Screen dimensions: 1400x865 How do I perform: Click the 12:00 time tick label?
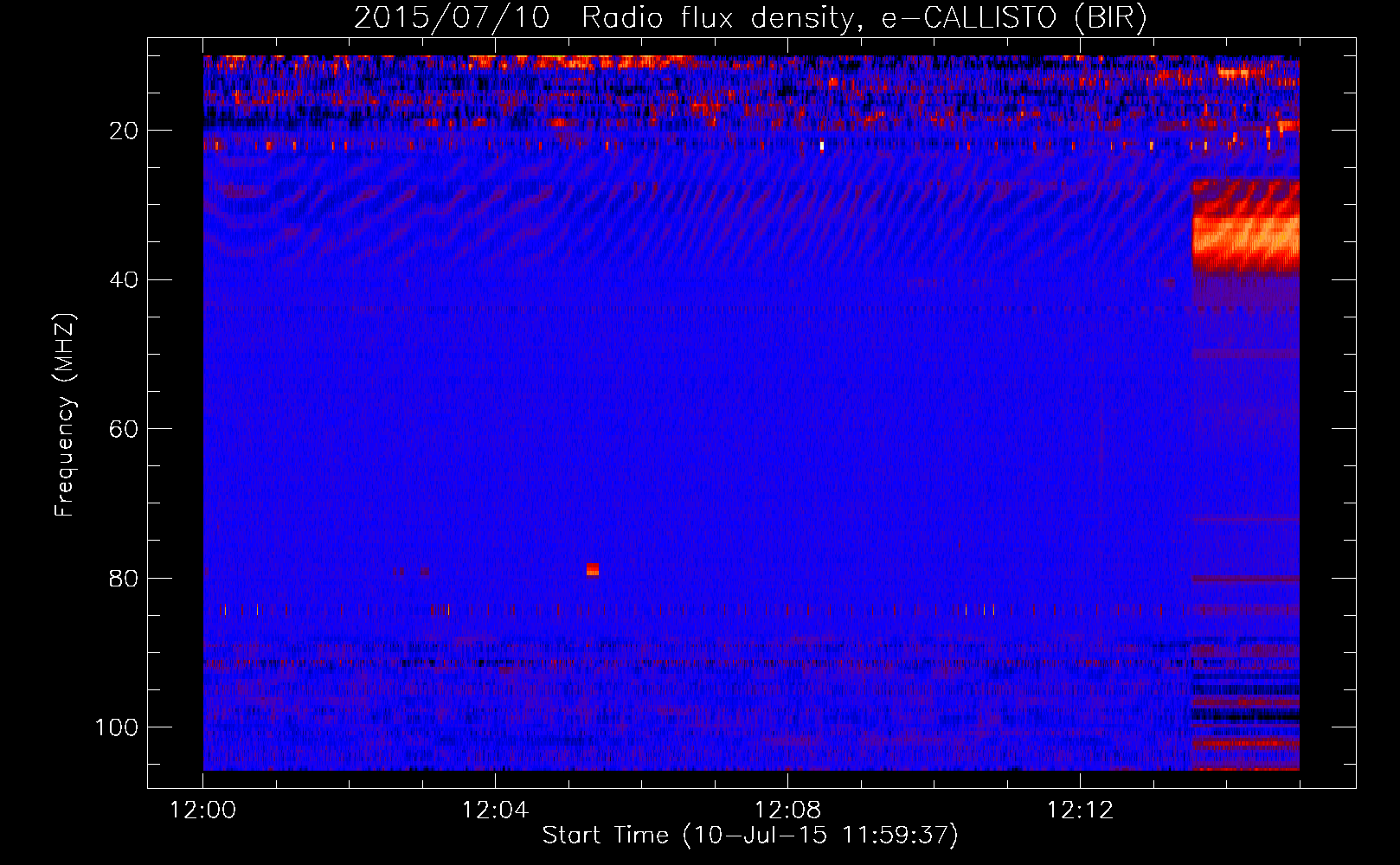[203, 811]
